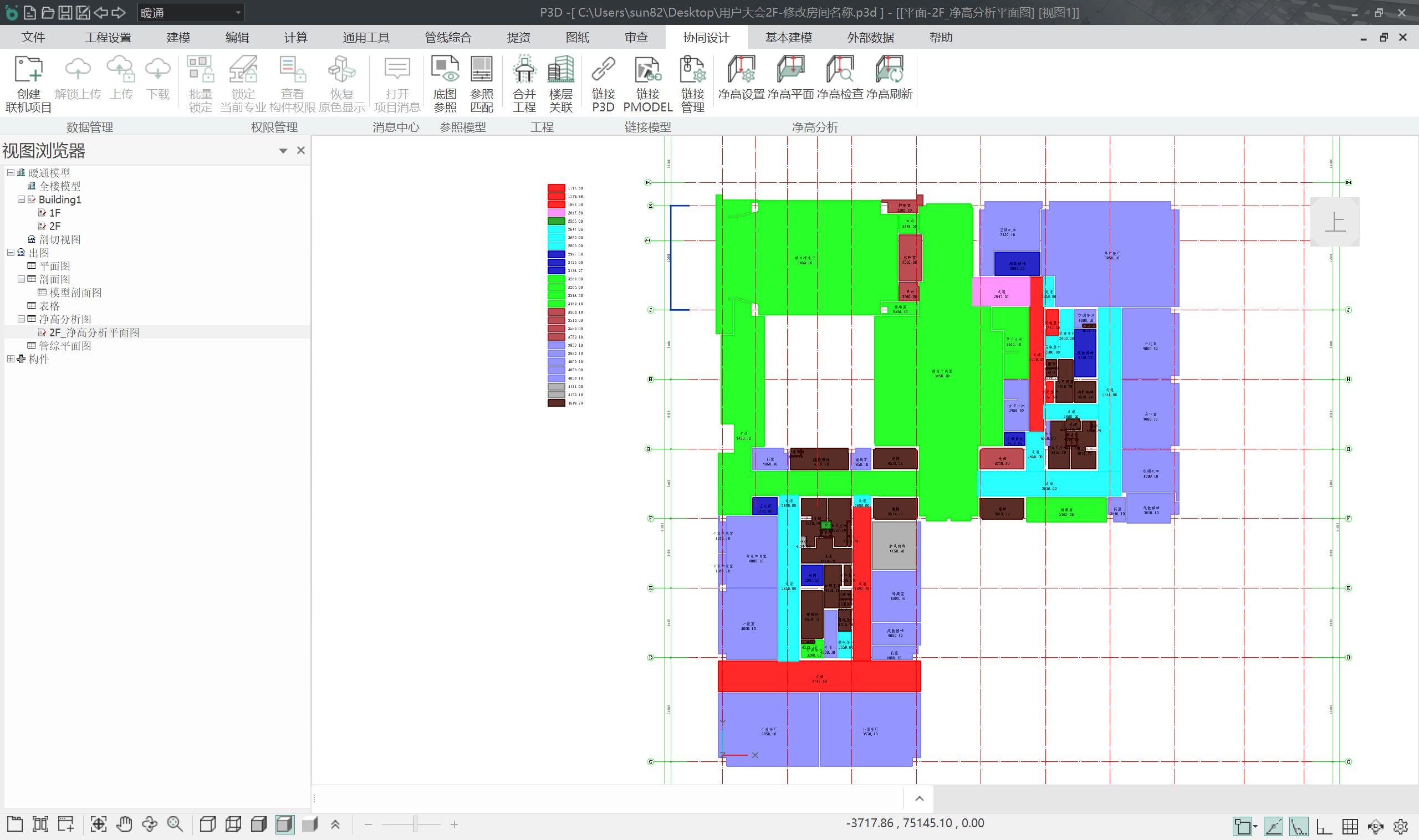The width and height of the screenshot is (1419, 840).
Task: Toggle the polar tracking snap icon
Action: (1299, 826)
